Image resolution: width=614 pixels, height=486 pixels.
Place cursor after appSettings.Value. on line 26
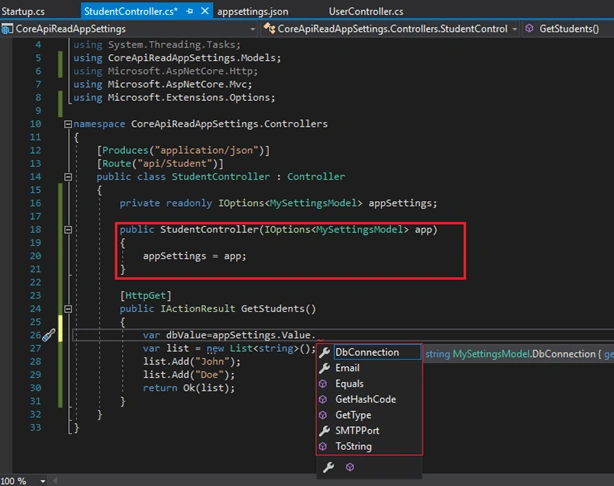point(316,335)
